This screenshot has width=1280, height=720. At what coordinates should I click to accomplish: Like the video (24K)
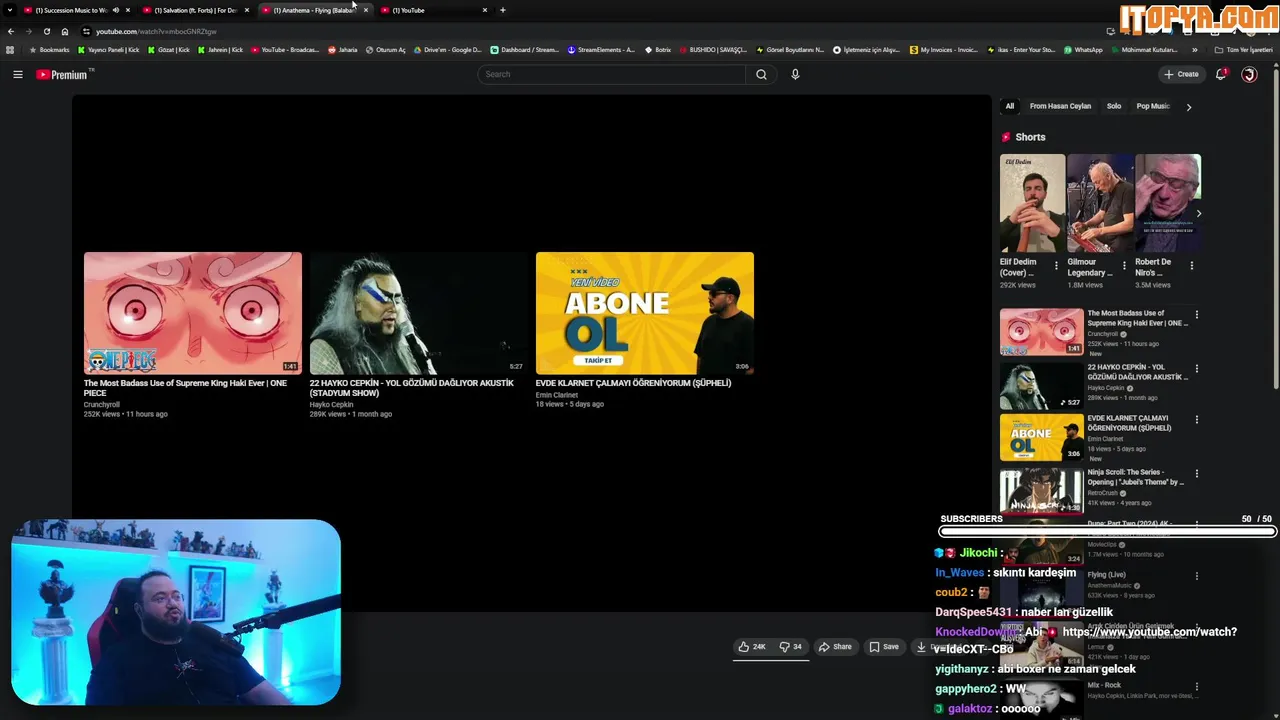[752, 647]
